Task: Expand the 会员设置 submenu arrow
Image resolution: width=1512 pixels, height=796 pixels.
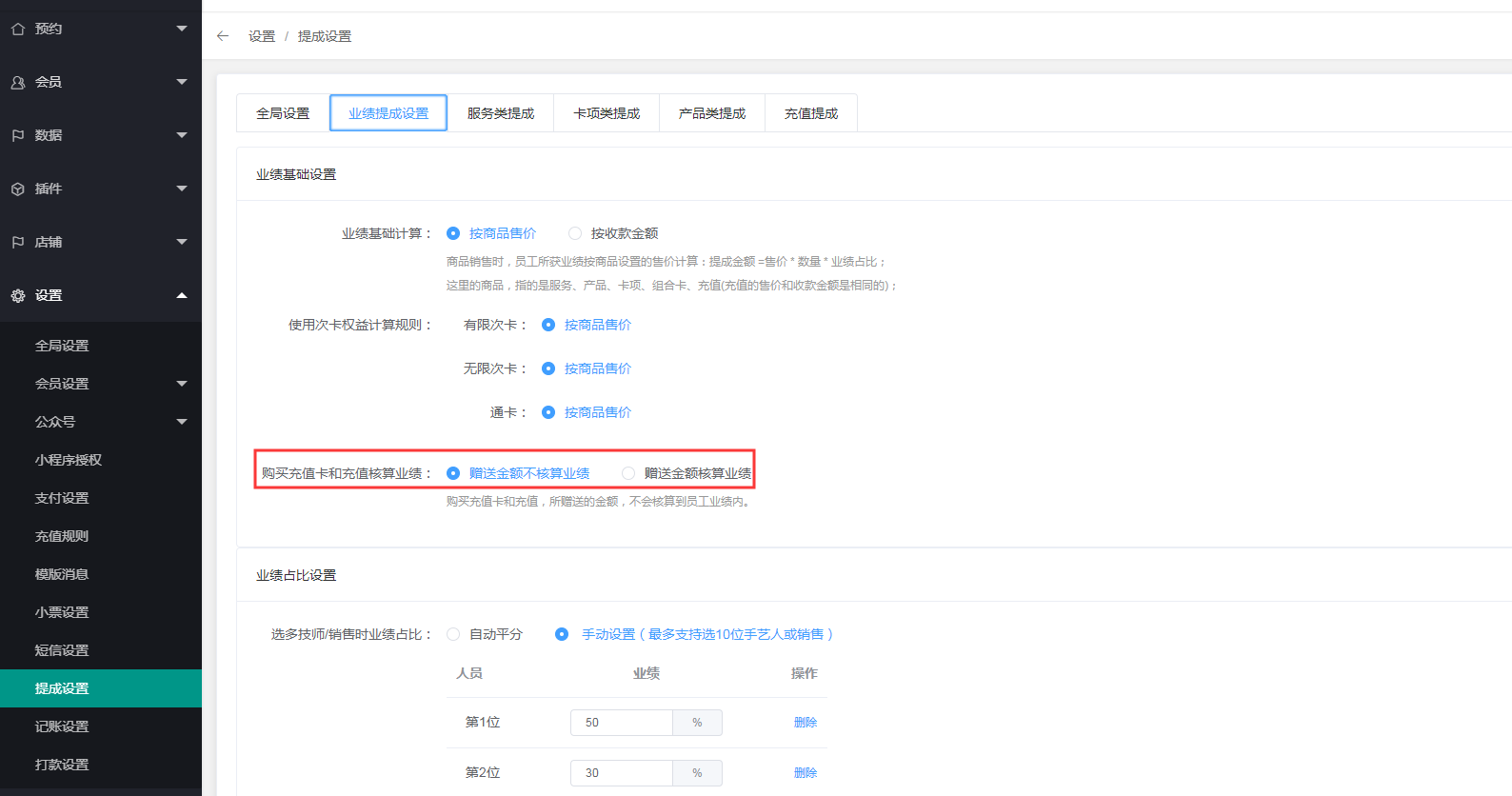Action: coord(181,384)
